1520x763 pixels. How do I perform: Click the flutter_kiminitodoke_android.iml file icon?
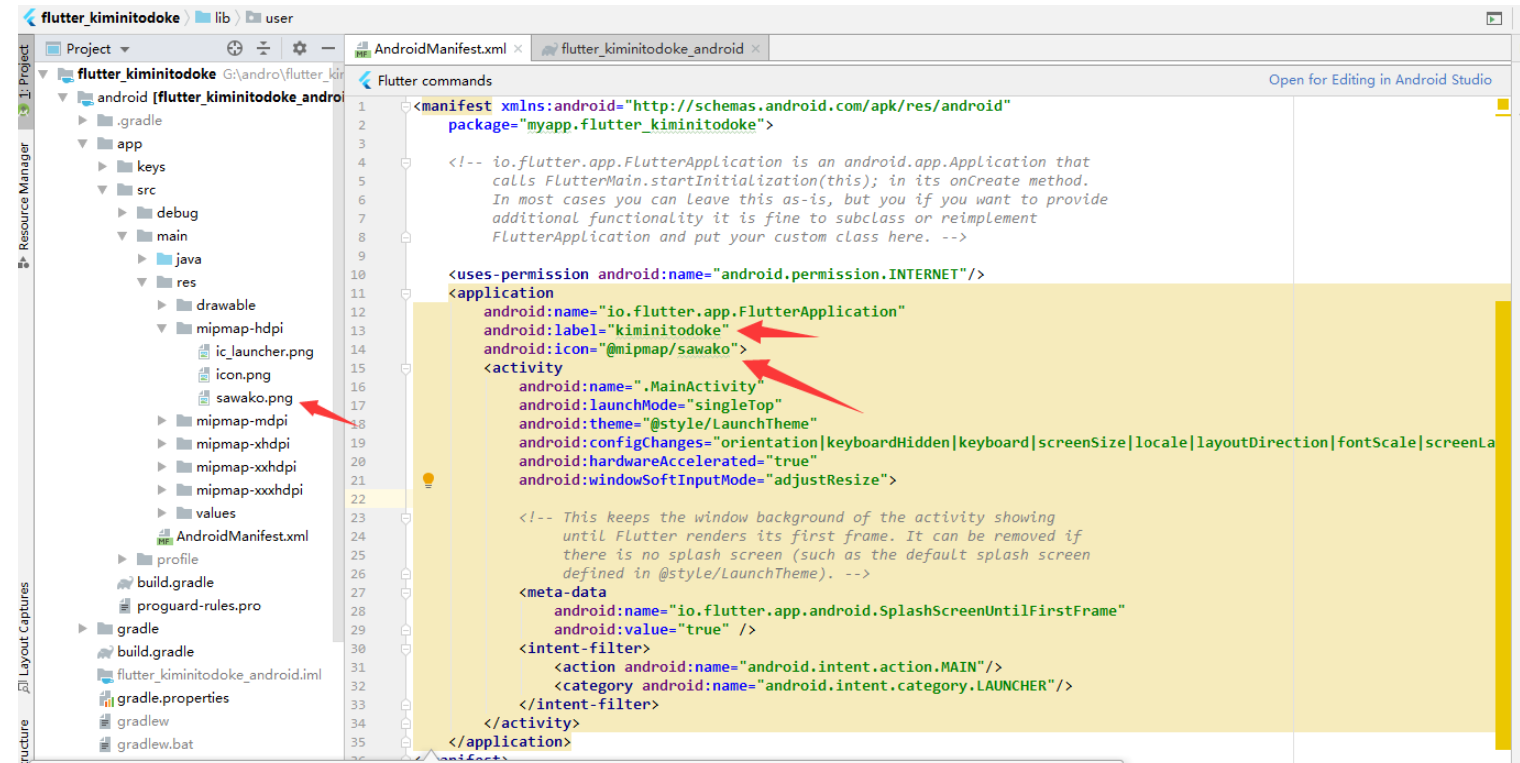coord(105,675)
